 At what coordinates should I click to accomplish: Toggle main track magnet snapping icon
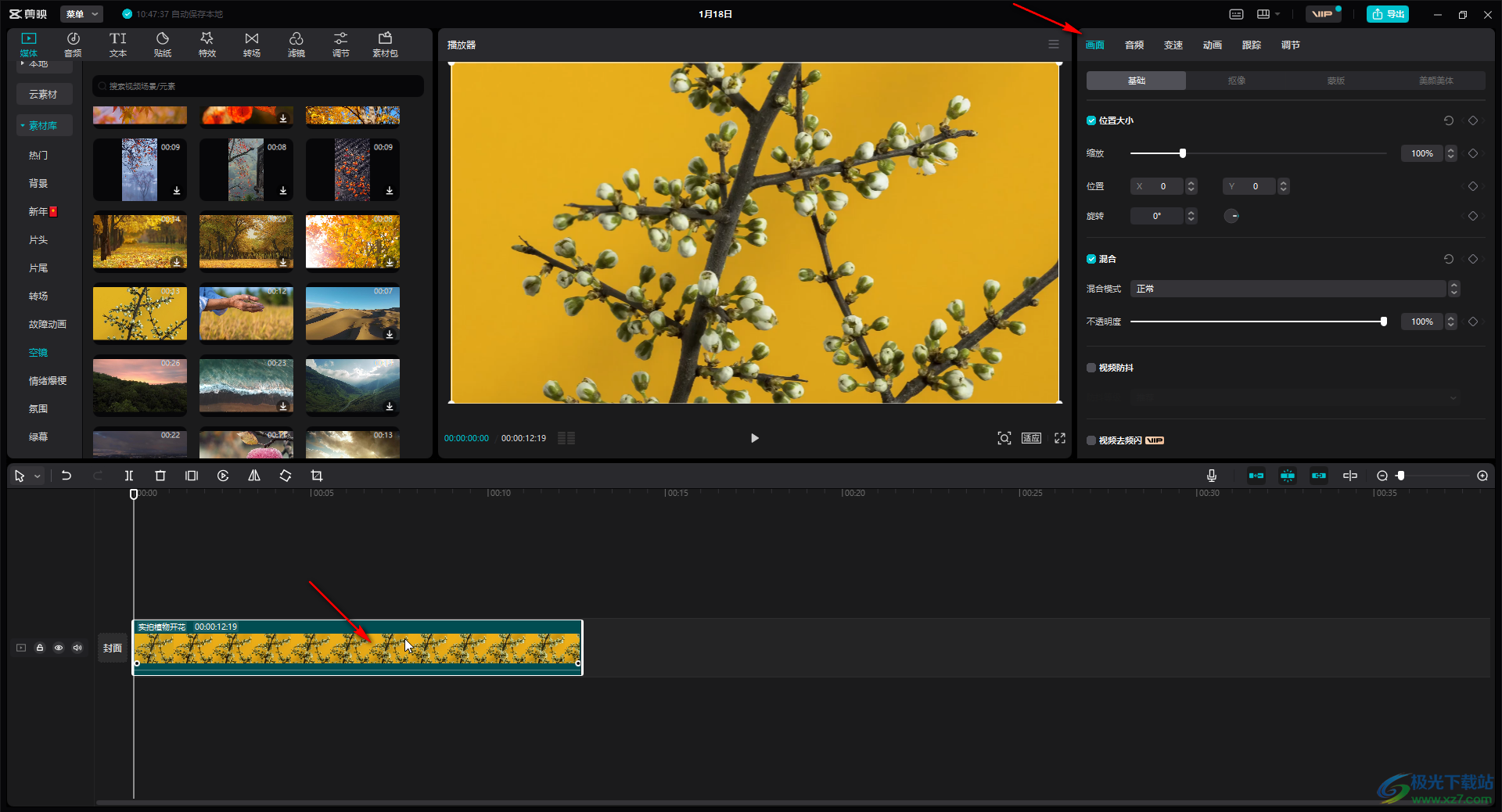point(1256,476)
